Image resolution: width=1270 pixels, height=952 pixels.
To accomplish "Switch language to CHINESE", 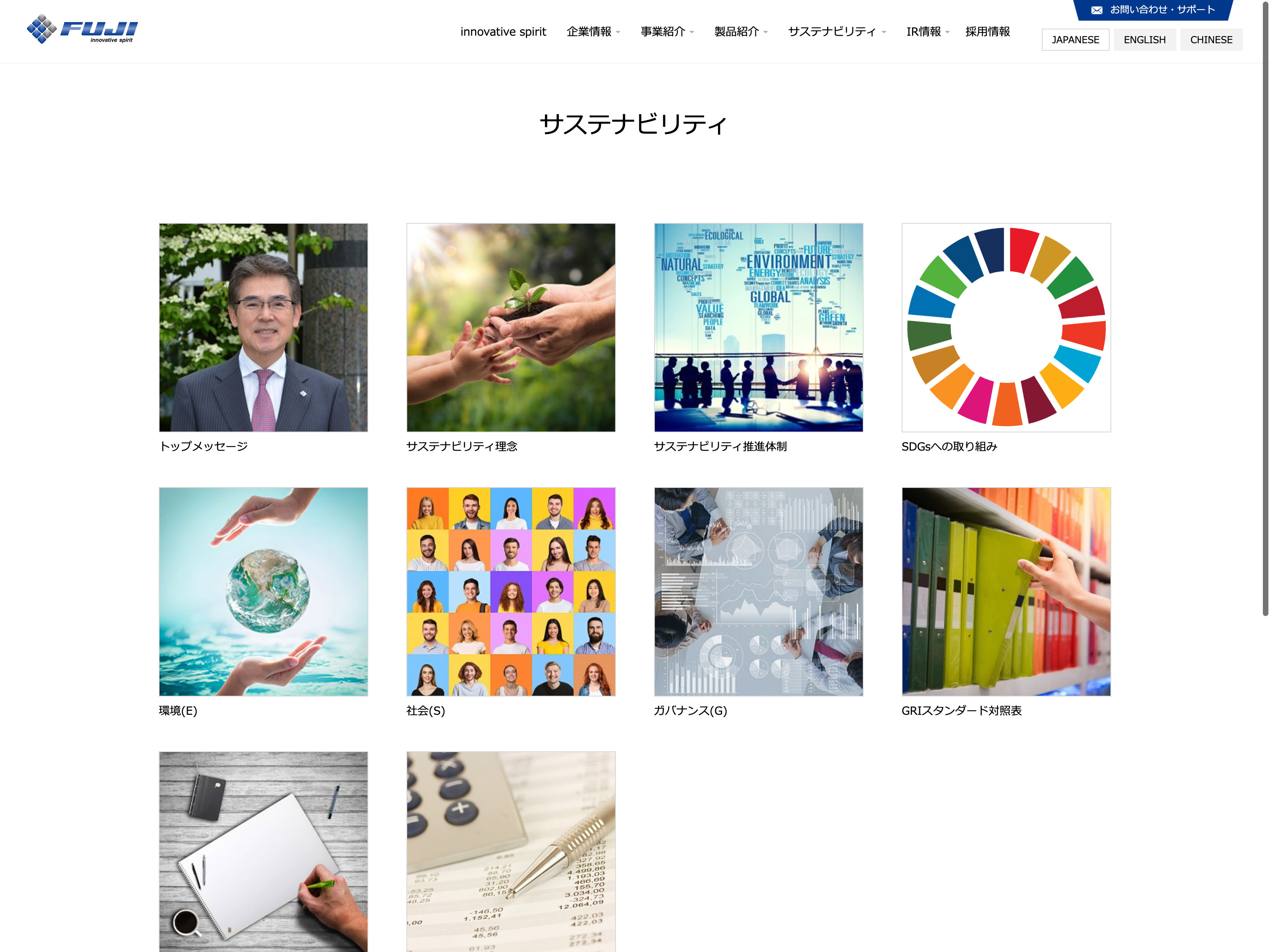I will [1211, 40].
